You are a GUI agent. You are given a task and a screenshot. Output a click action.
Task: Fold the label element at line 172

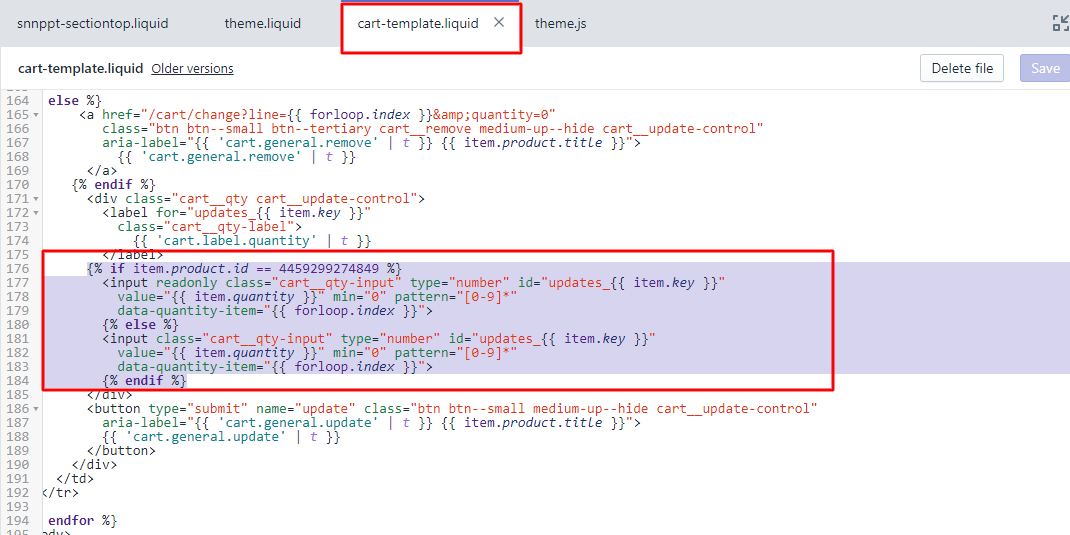pyautogui.click(x=37, y=213)
